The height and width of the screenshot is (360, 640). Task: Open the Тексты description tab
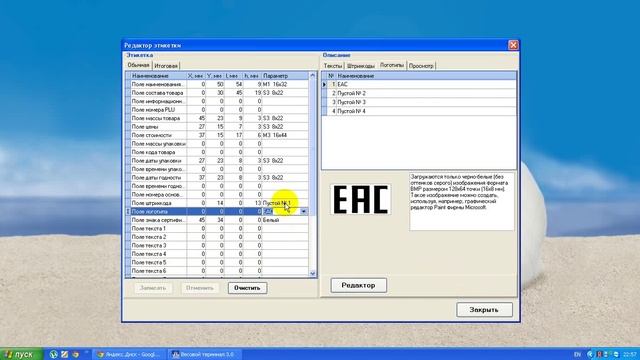click(333, 66)
